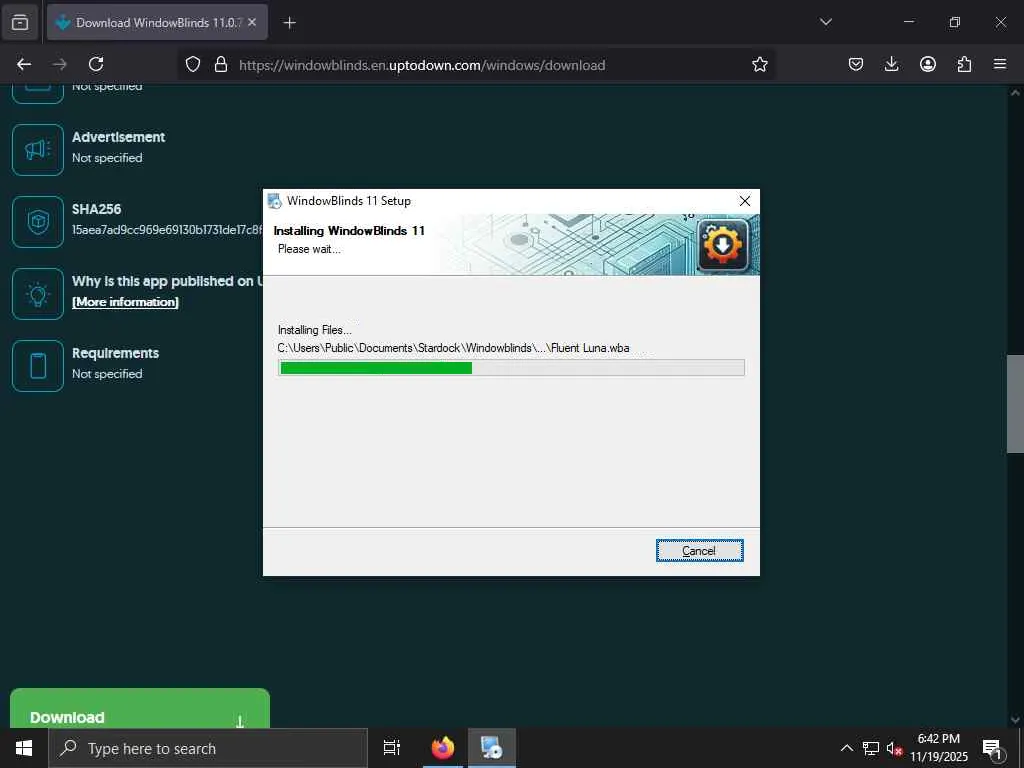Go back to the previous page

(x=24, y=64)
